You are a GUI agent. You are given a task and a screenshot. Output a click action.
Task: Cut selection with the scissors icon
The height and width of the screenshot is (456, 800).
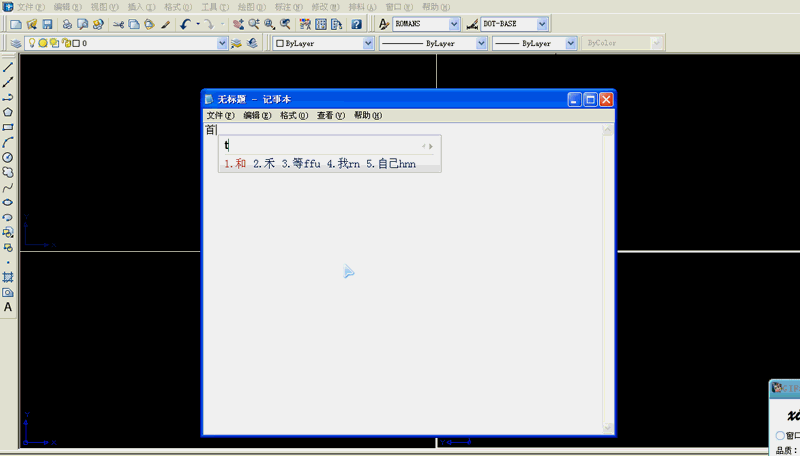(118, 24)
